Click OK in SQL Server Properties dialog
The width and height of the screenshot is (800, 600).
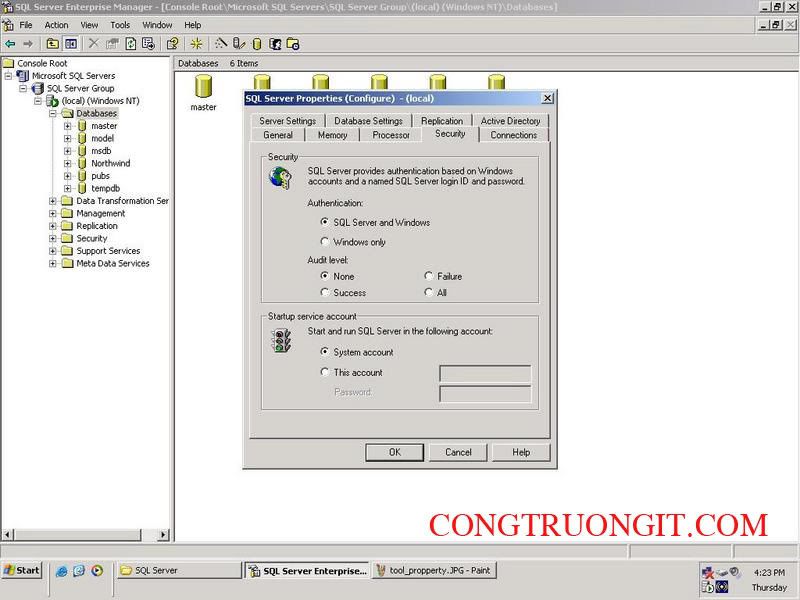pyautogui.click(x=394, y=452)
